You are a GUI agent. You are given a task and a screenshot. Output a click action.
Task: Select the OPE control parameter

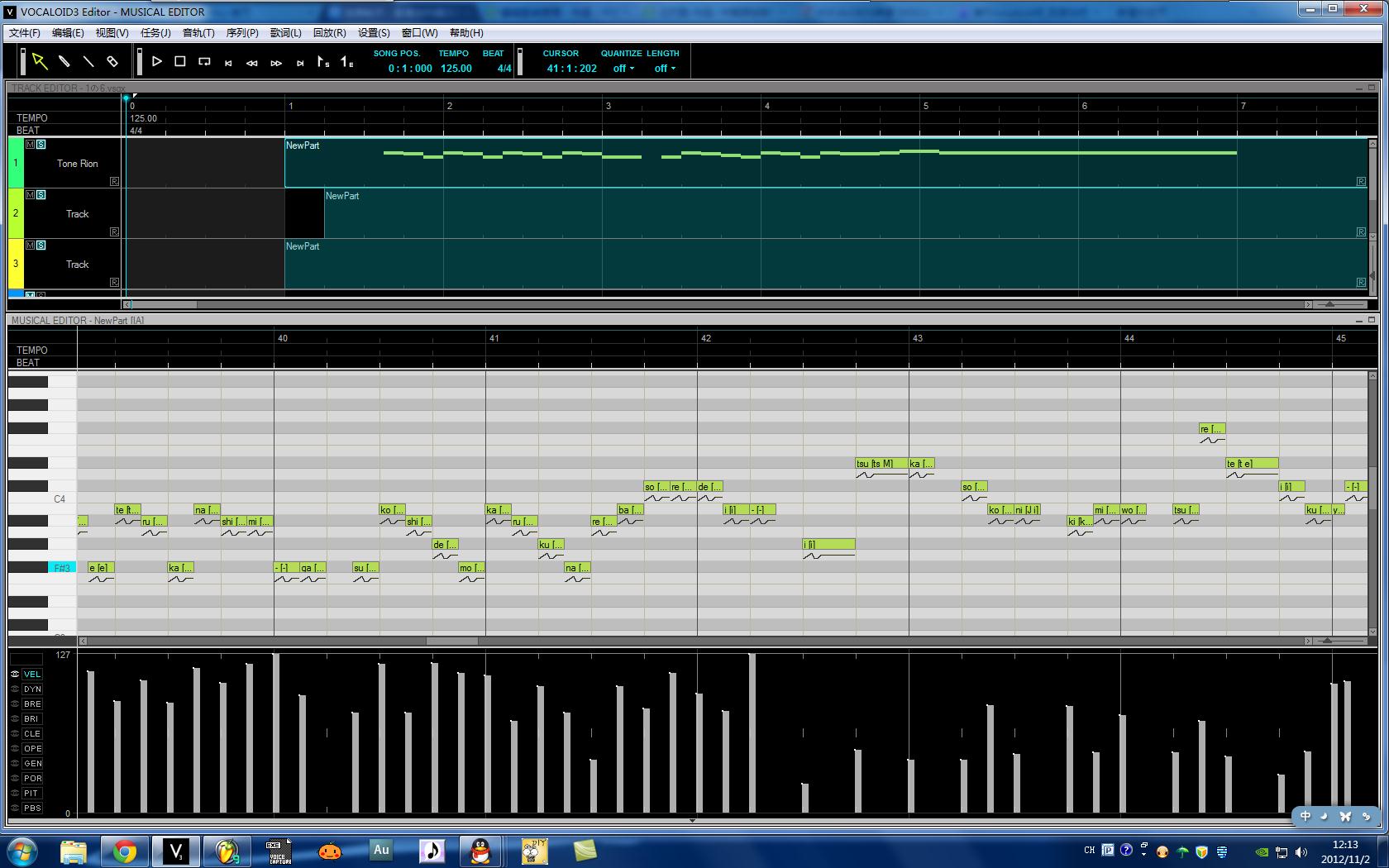[32, 748]
